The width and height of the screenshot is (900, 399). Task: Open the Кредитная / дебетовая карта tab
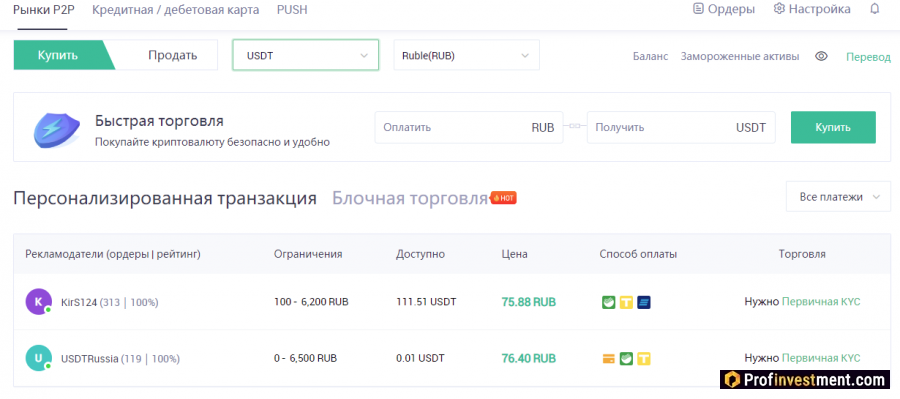click(176, 10)
